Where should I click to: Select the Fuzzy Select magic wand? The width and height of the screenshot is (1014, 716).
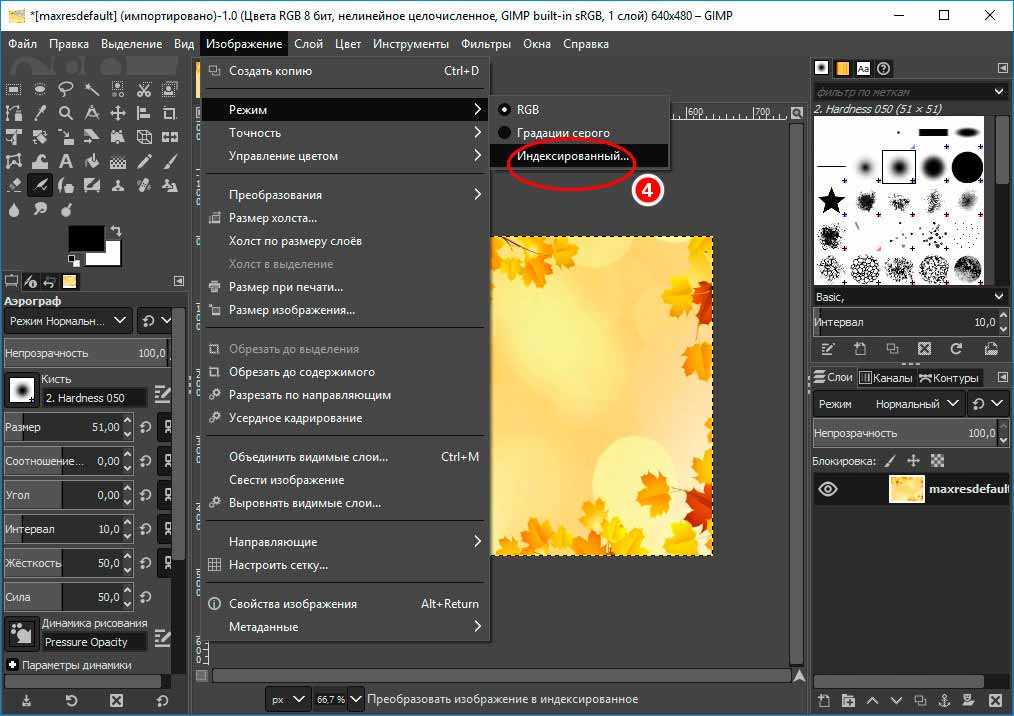(x=92, y=89)
